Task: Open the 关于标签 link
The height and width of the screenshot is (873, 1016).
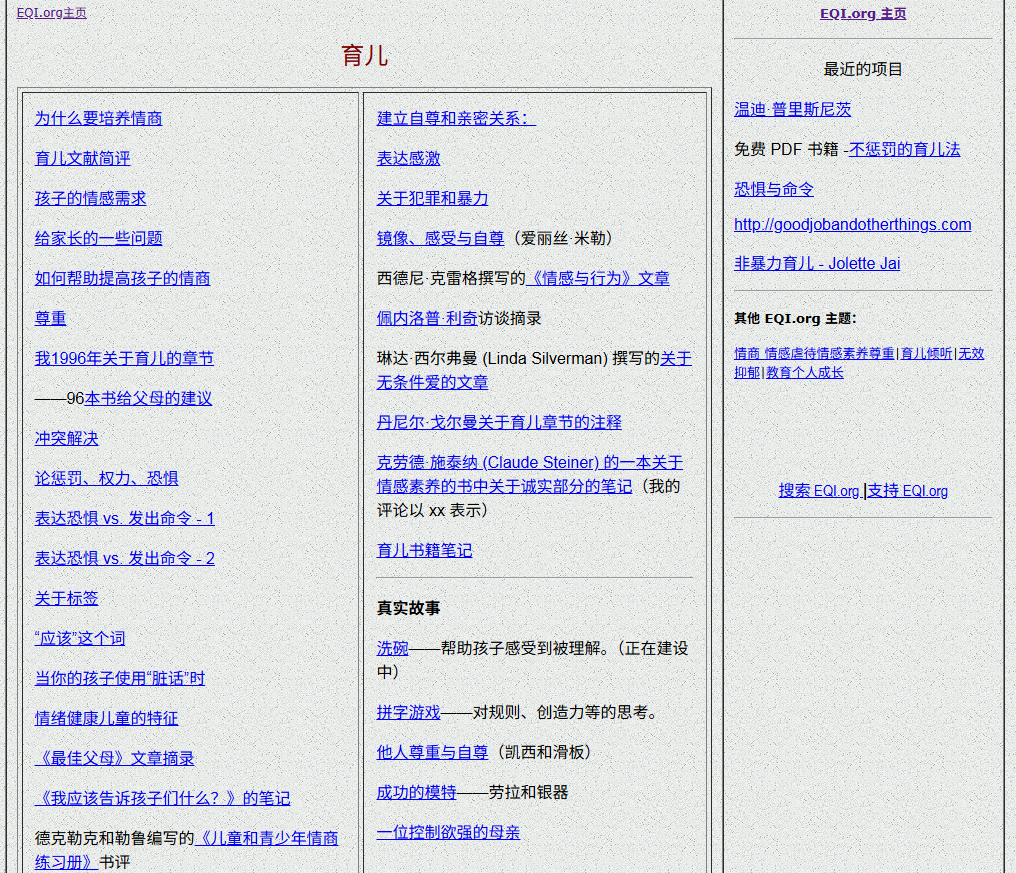Action: tap(66, 598)
